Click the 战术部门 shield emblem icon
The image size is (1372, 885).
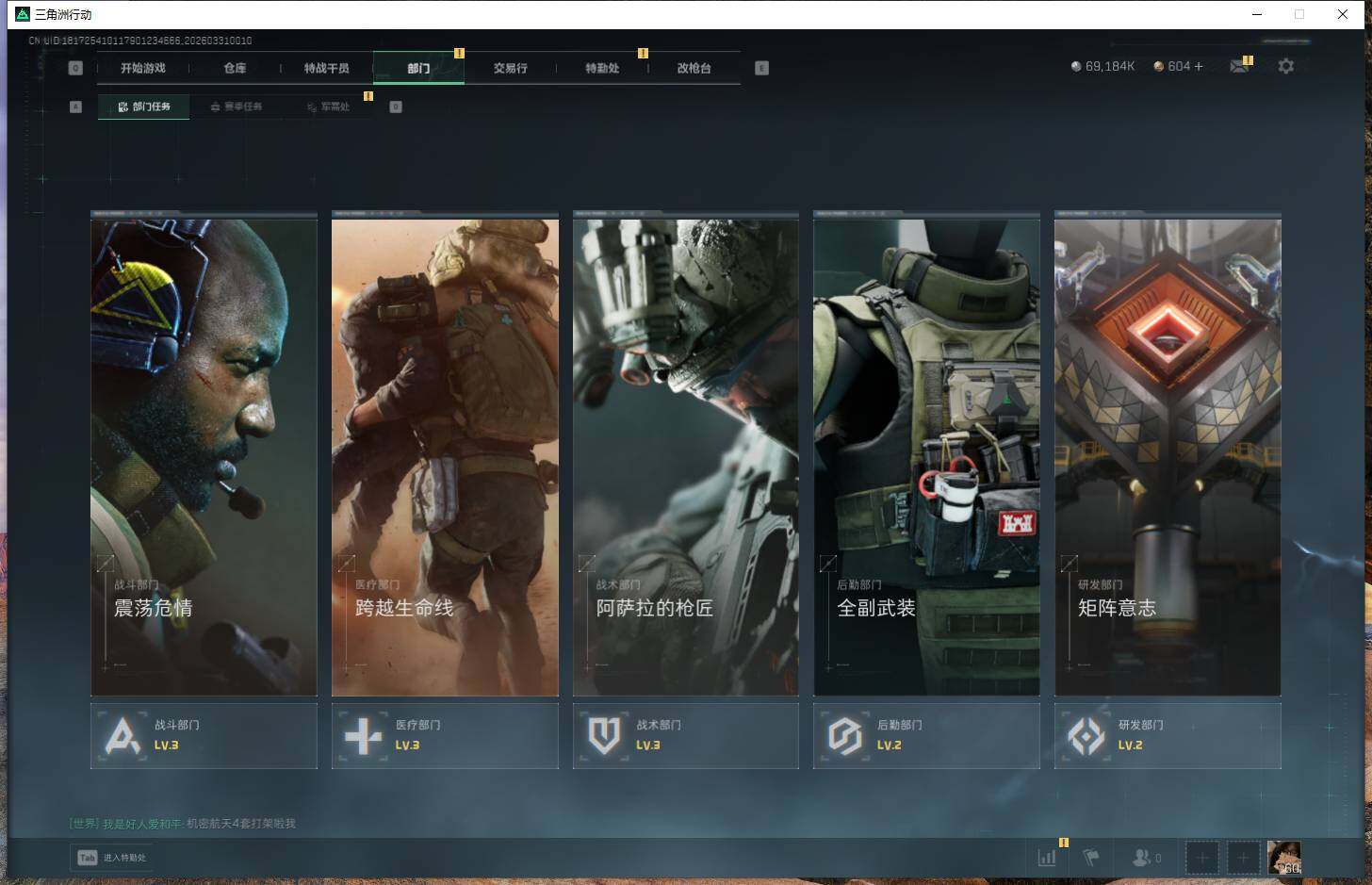click(604, 736)
